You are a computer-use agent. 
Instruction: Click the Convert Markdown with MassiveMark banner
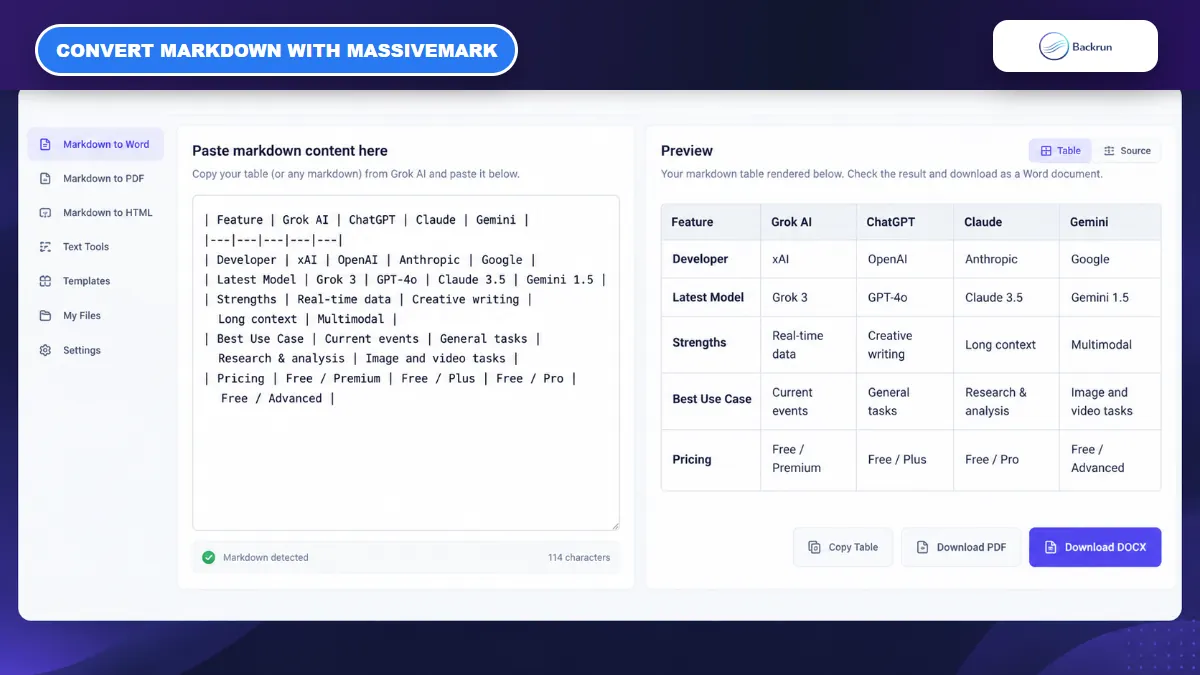click(x=276, y=50)
